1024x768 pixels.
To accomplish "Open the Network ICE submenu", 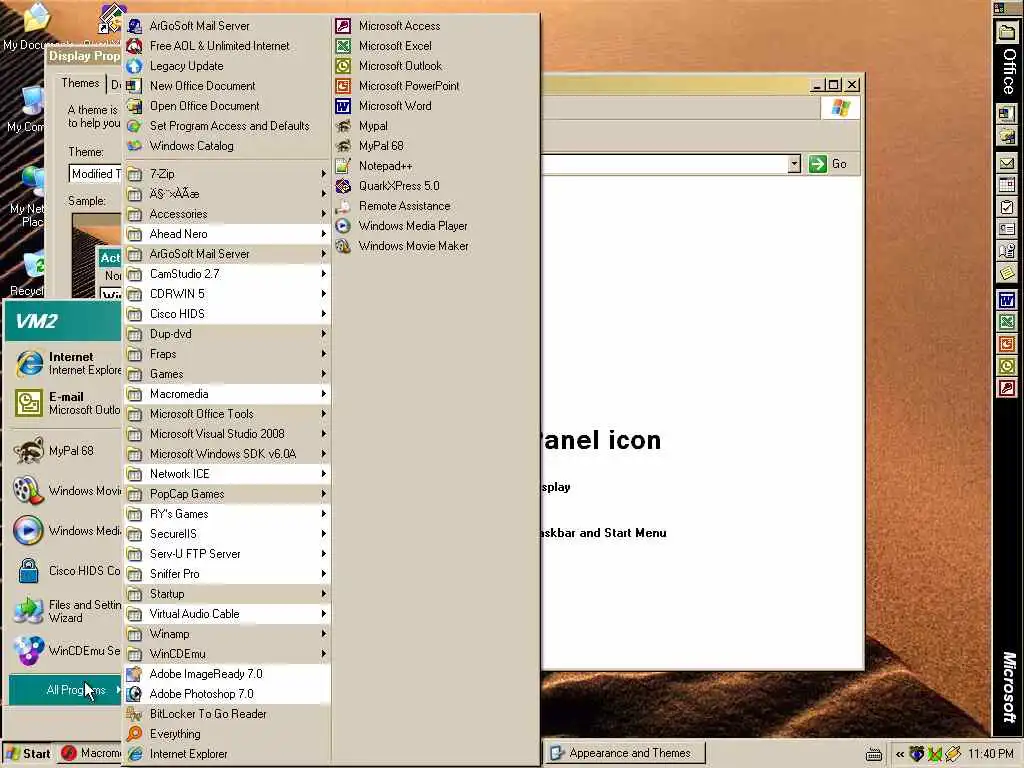I will (227, 473).
